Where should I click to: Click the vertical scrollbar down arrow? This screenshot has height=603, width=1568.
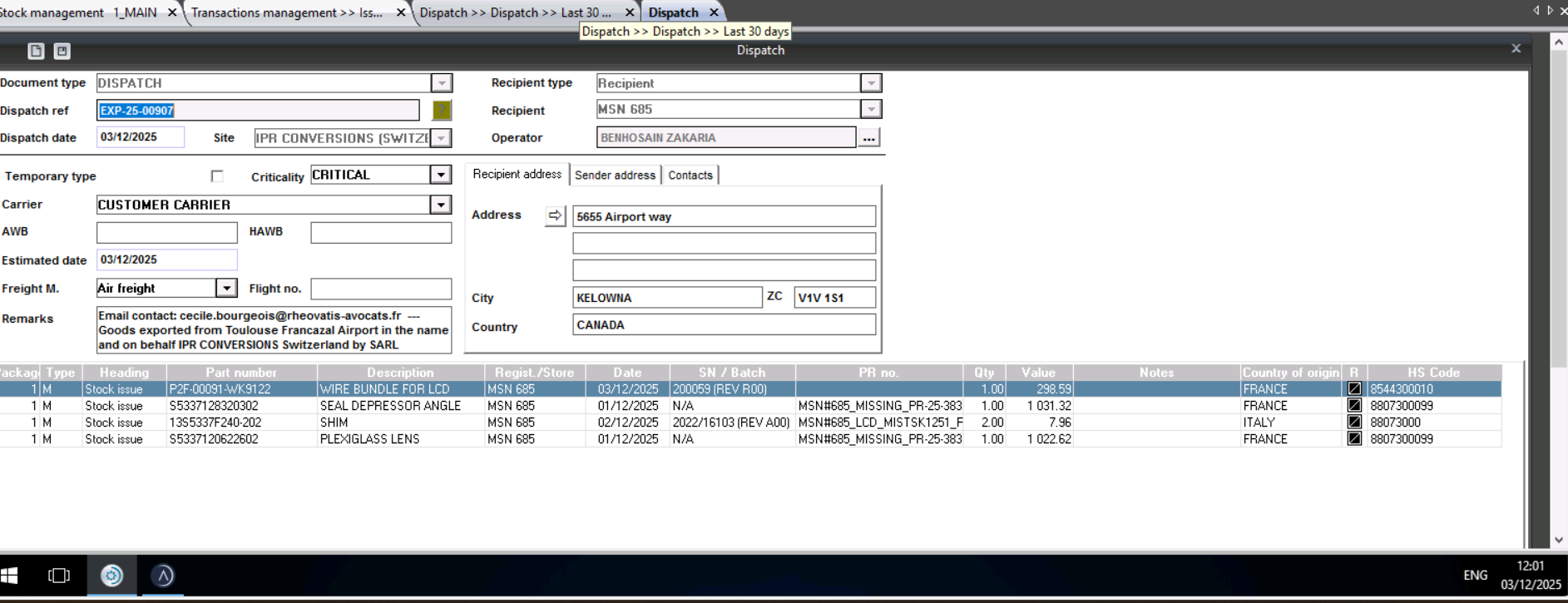click(1559, 540)
